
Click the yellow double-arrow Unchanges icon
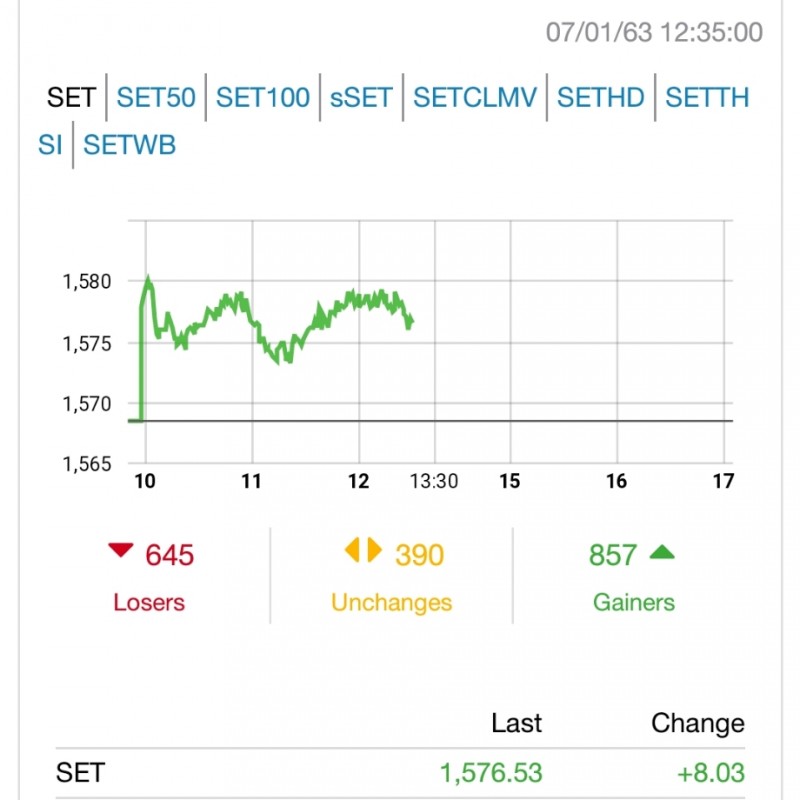(x=363, y=550)
